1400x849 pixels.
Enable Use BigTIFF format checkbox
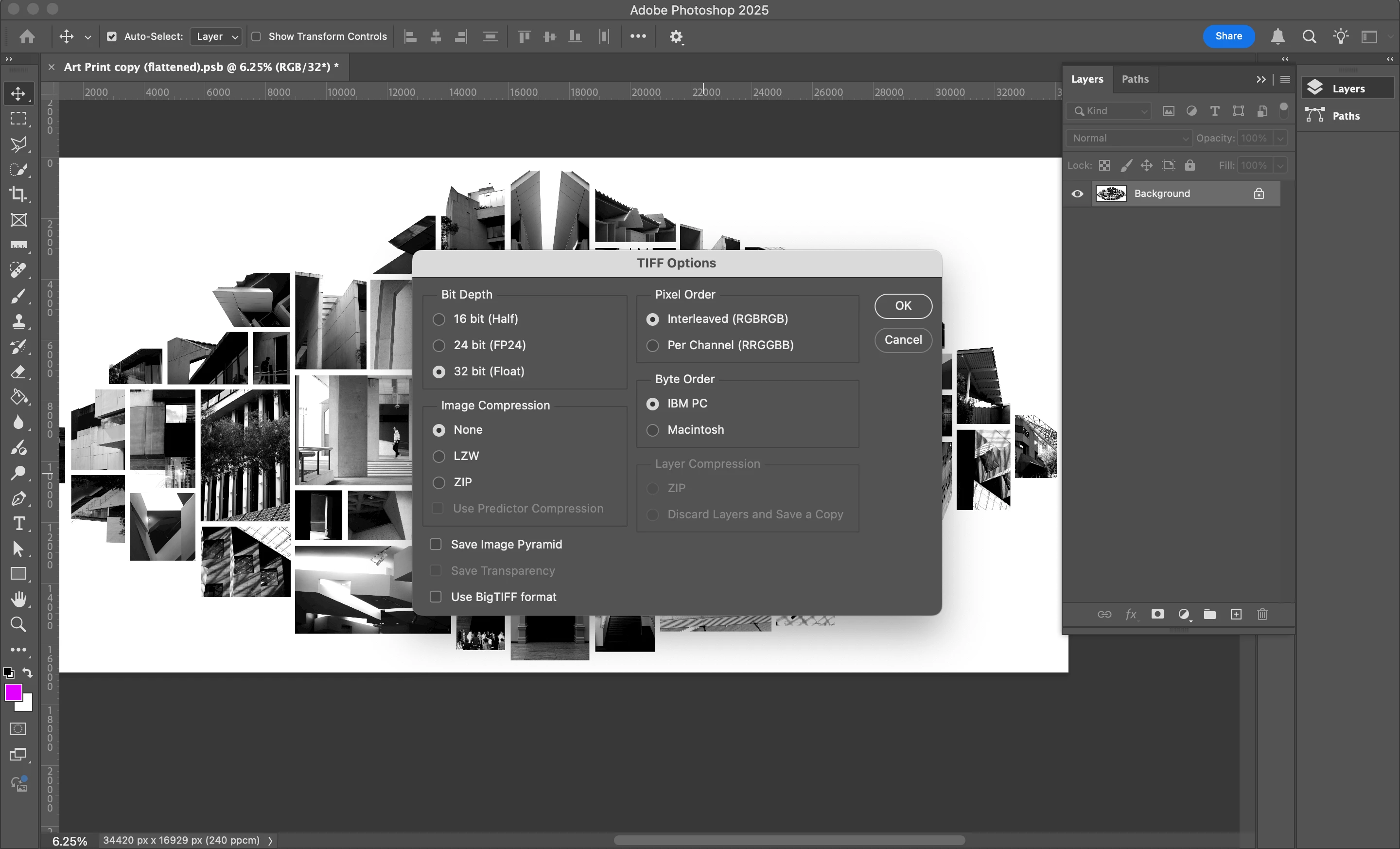tap(436, 597)
